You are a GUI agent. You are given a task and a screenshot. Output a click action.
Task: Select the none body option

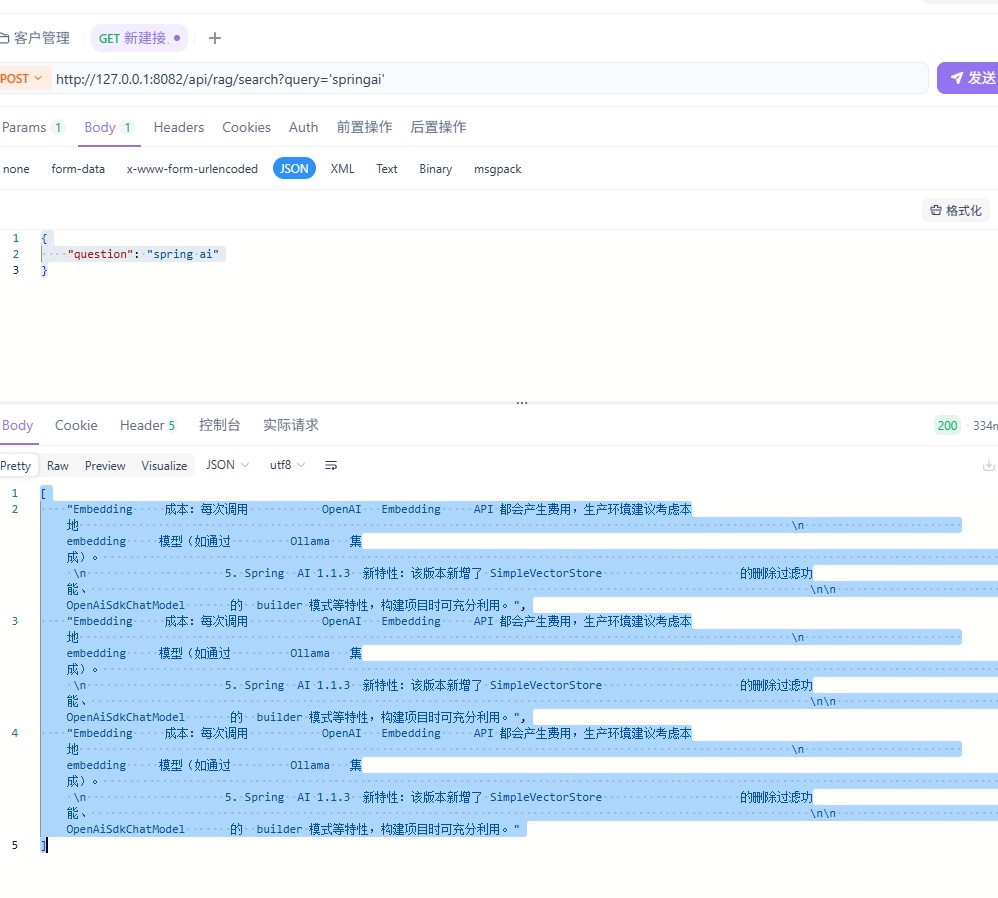[16, 169]
